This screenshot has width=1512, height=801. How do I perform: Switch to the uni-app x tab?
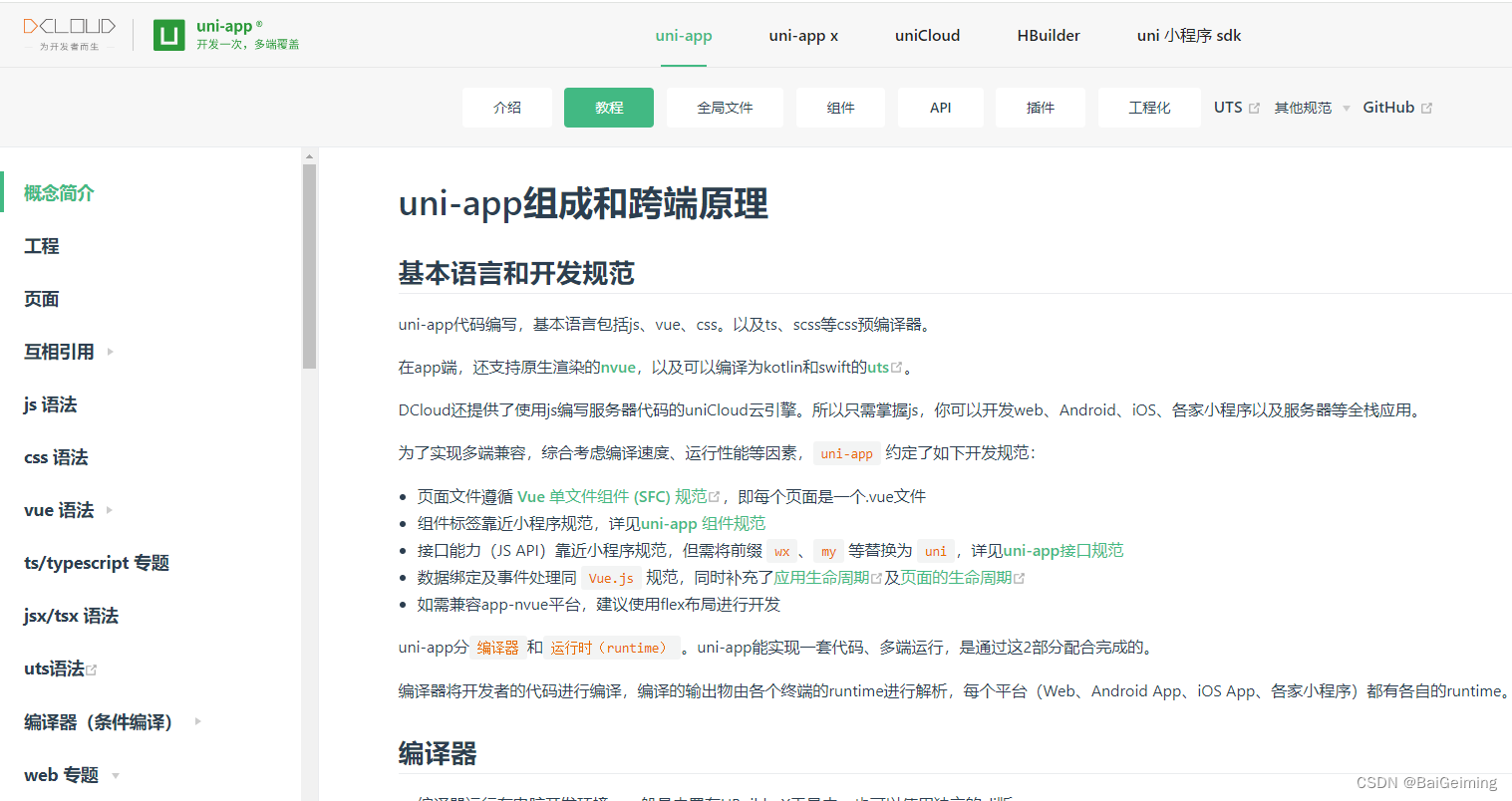[803, 35]
